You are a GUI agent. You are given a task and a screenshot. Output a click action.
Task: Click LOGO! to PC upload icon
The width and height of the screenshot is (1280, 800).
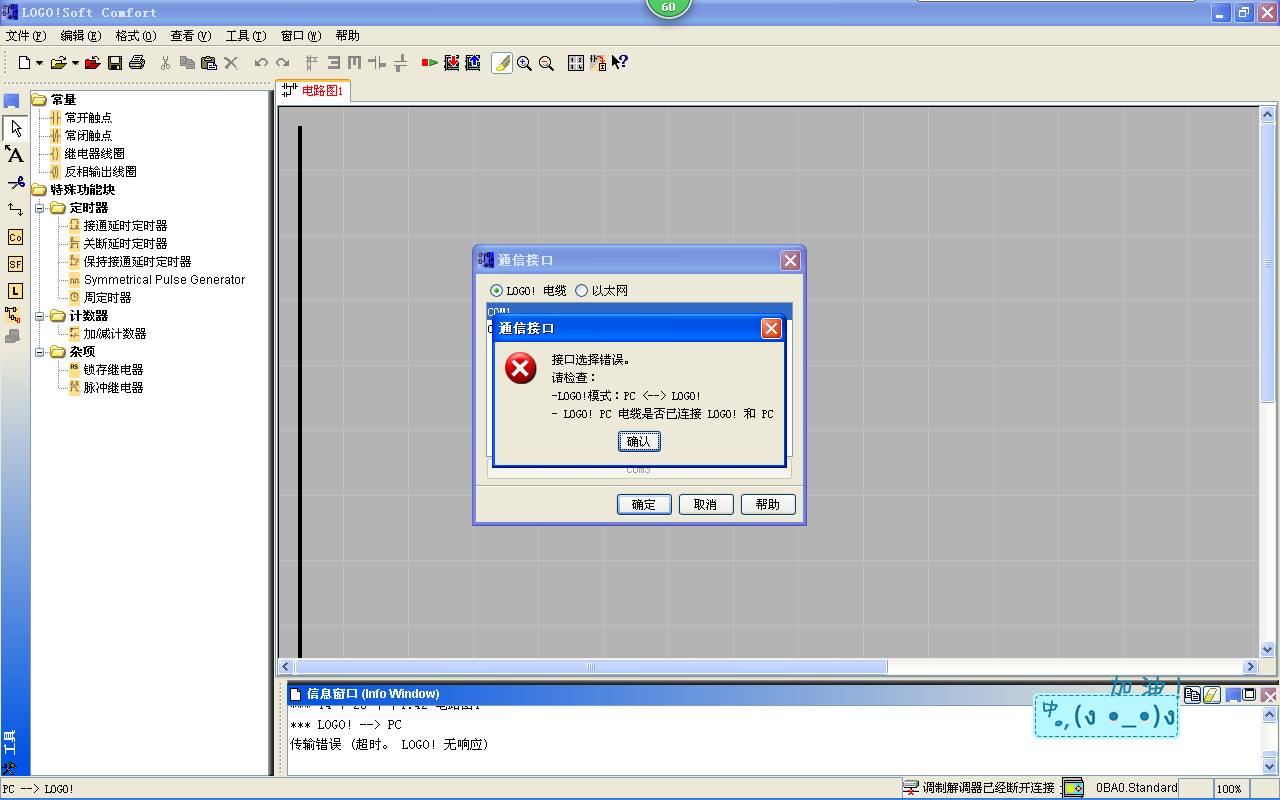[x=473, y=63]
